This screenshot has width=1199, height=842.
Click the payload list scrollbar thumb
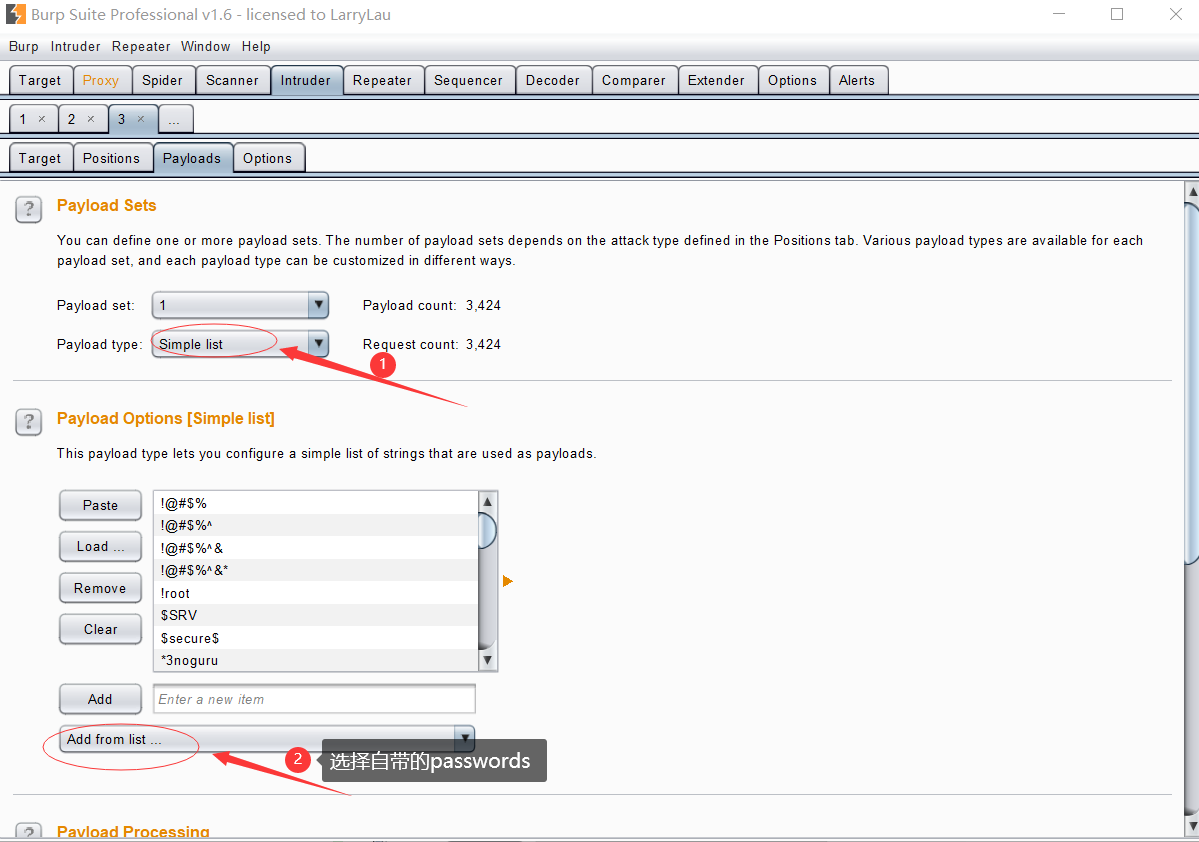click(487, 531)
